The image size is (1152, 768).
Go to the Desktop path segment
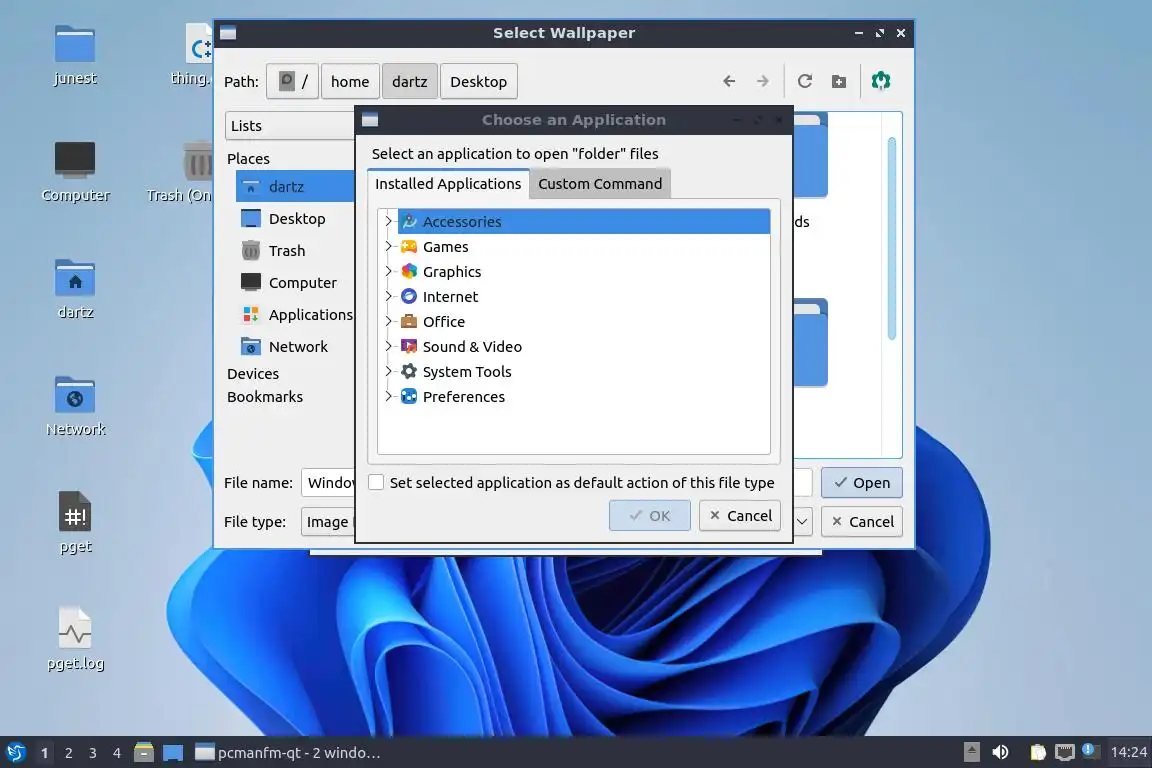coord(478,82)
